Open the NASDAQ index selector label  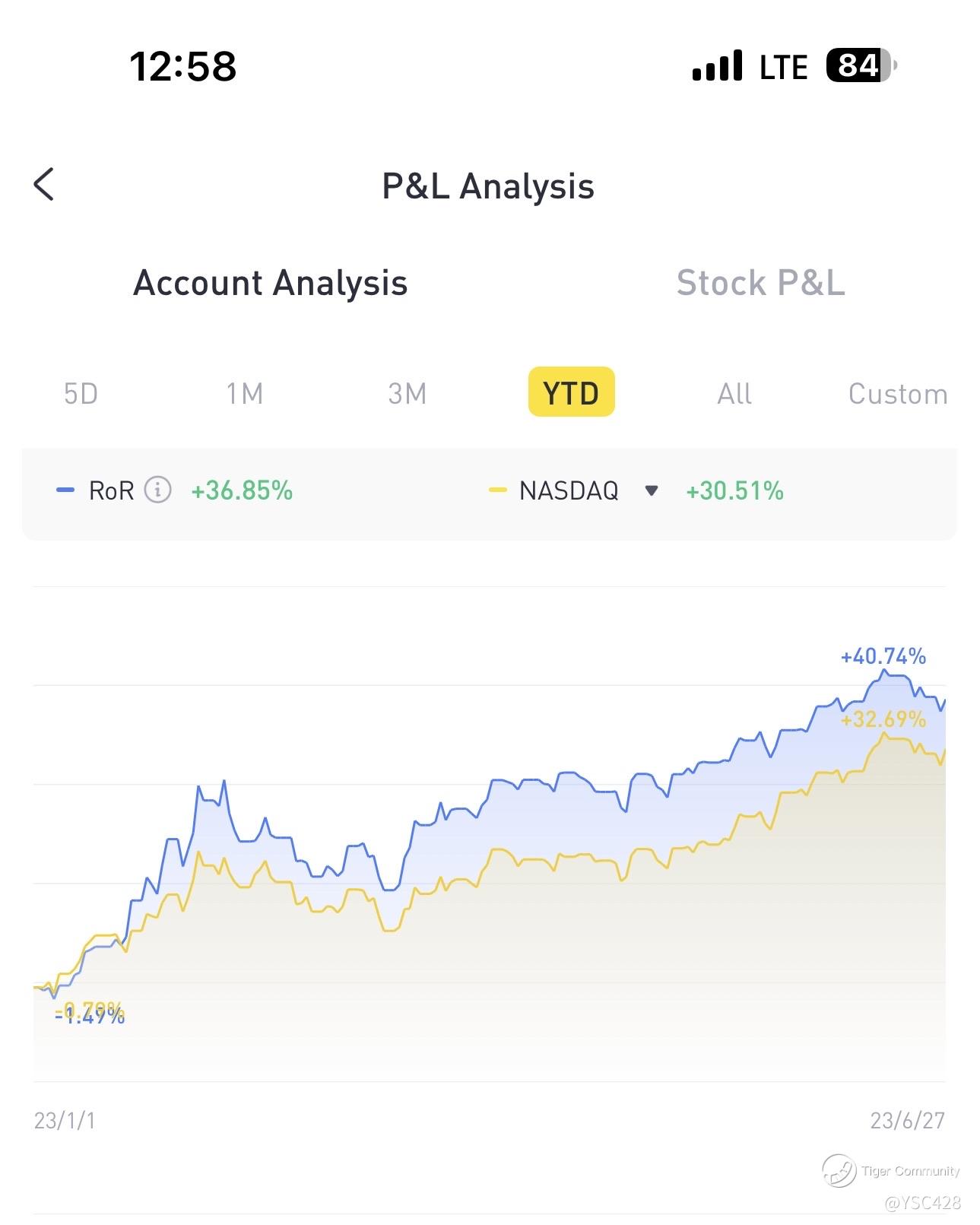tap(569, 490)
